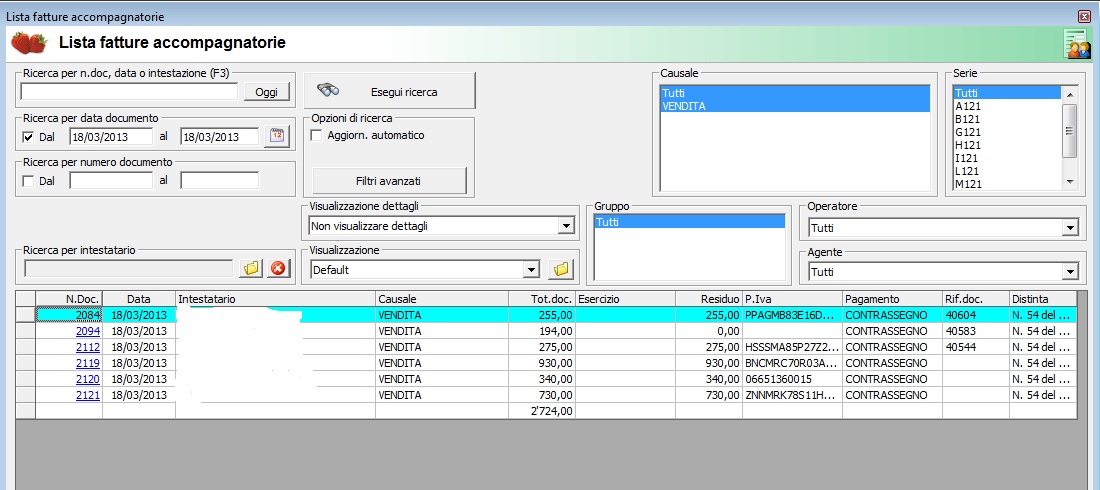Image resolution: width=1100 pixels, height=490 pixels.
Task: Open Filtri avanzati
Action: tap(389, 180)
